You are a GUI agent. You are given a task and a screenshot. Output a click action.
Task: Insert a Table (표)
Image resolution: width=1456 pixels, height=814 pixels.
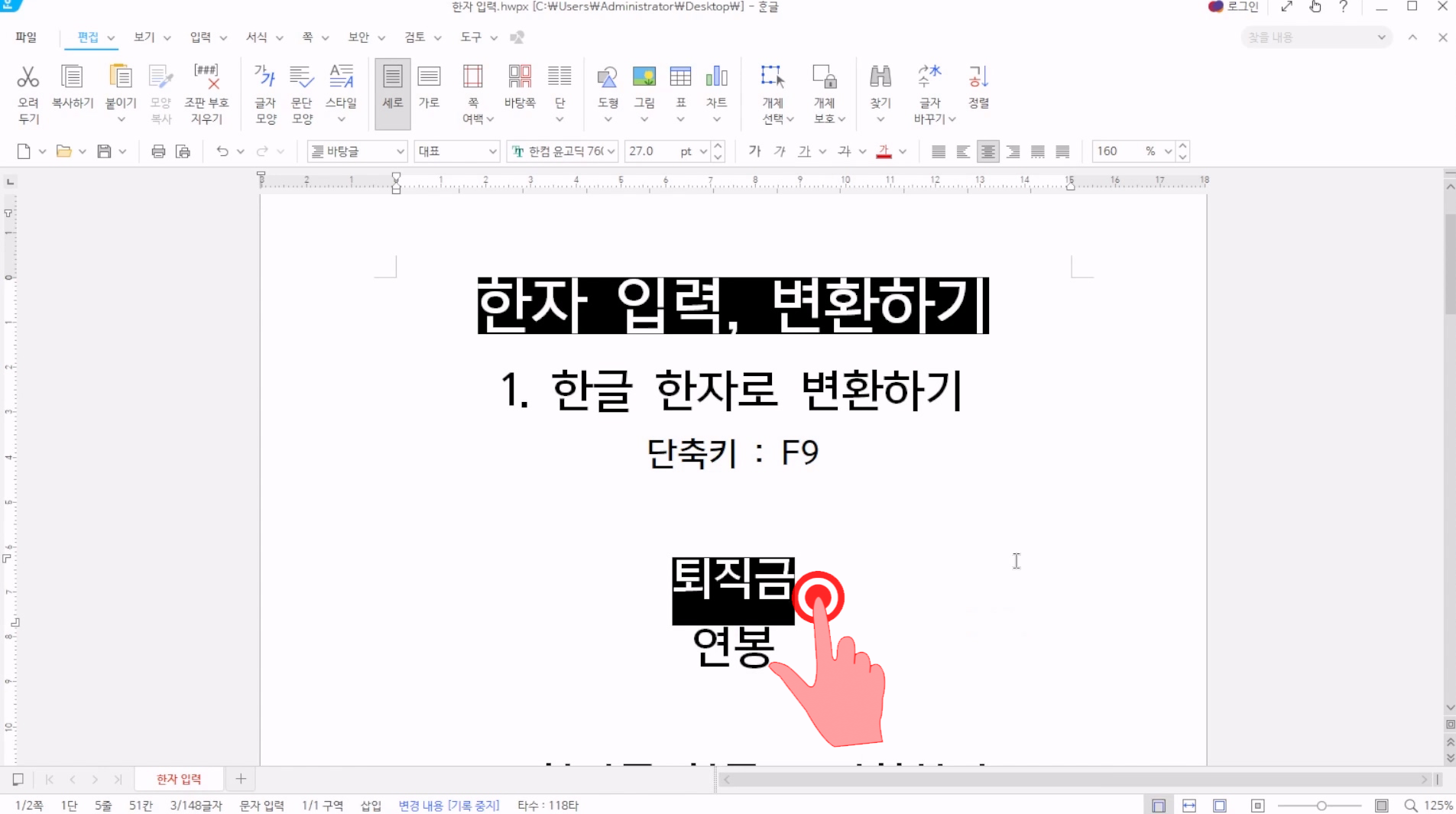680,77
